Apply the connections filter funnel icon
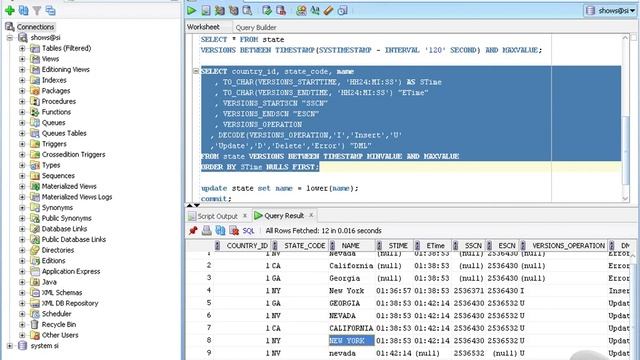640x360 pixels. tap(37, 11)
